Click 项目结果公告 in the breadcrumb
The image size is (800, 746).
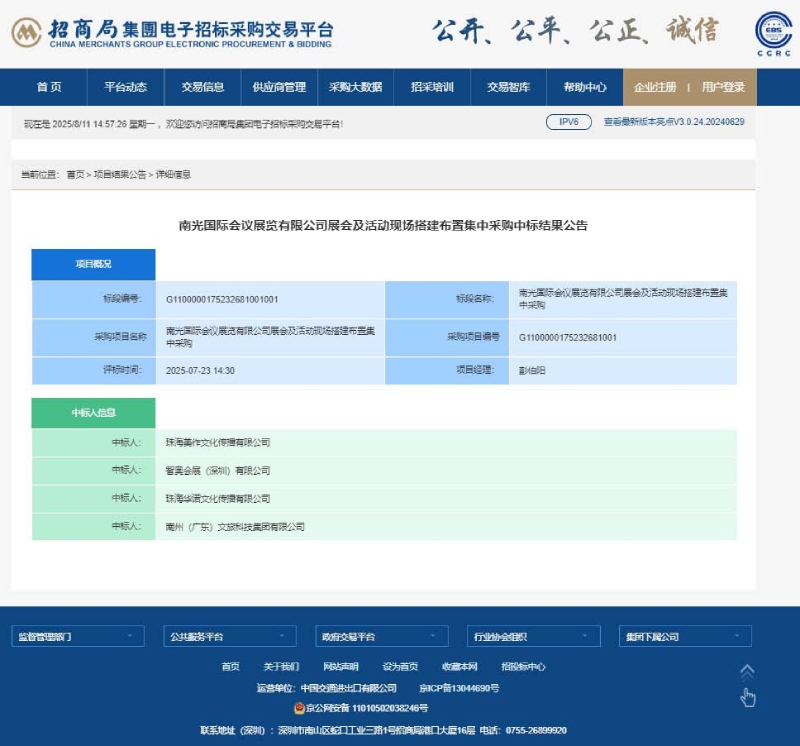click(x=120, y=175)
